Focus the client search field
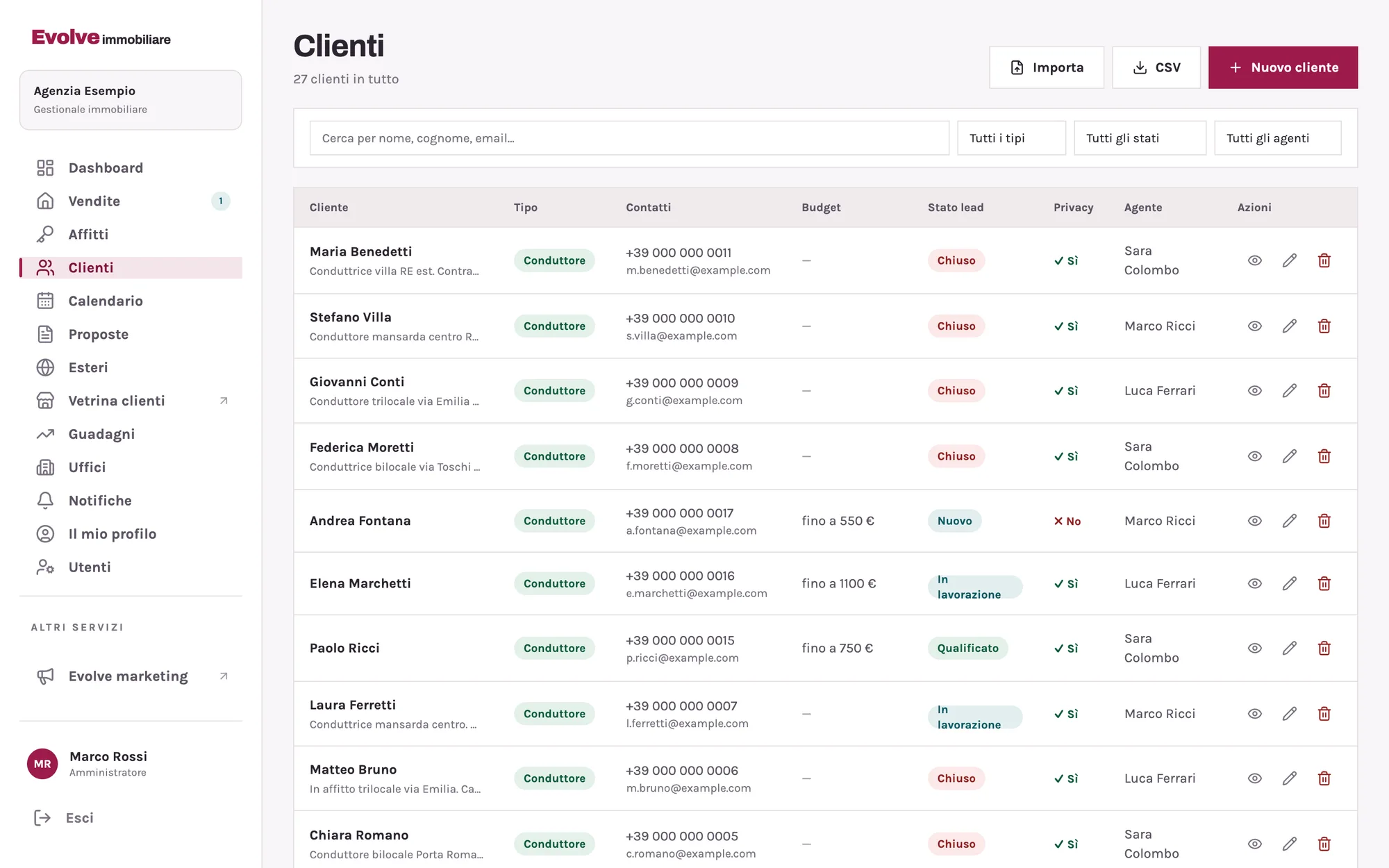The height and width of the screenshot is (868, 1389). pos(629,138)
